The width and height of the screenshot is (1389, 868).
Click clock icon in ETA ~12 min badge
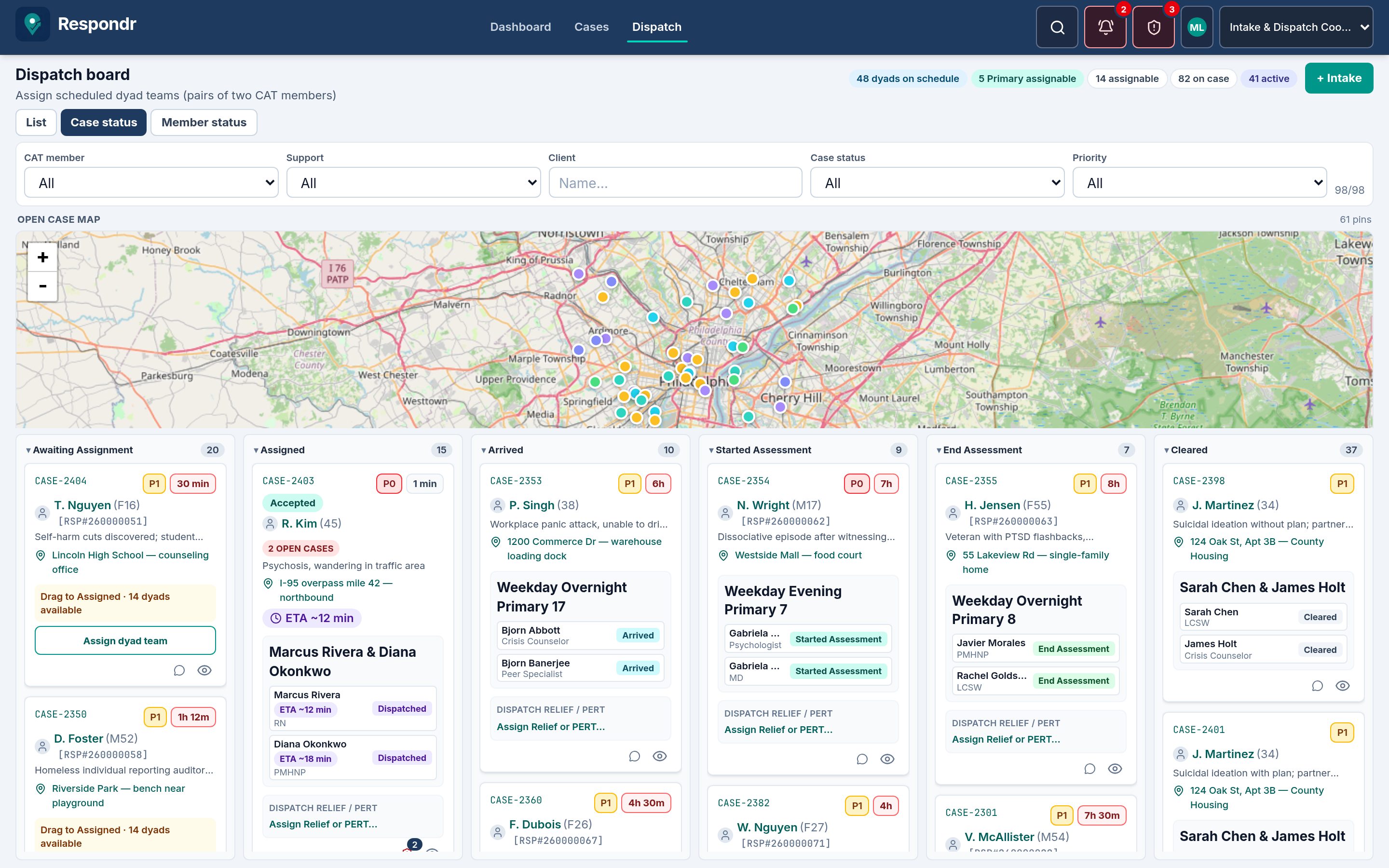(275, 618)
